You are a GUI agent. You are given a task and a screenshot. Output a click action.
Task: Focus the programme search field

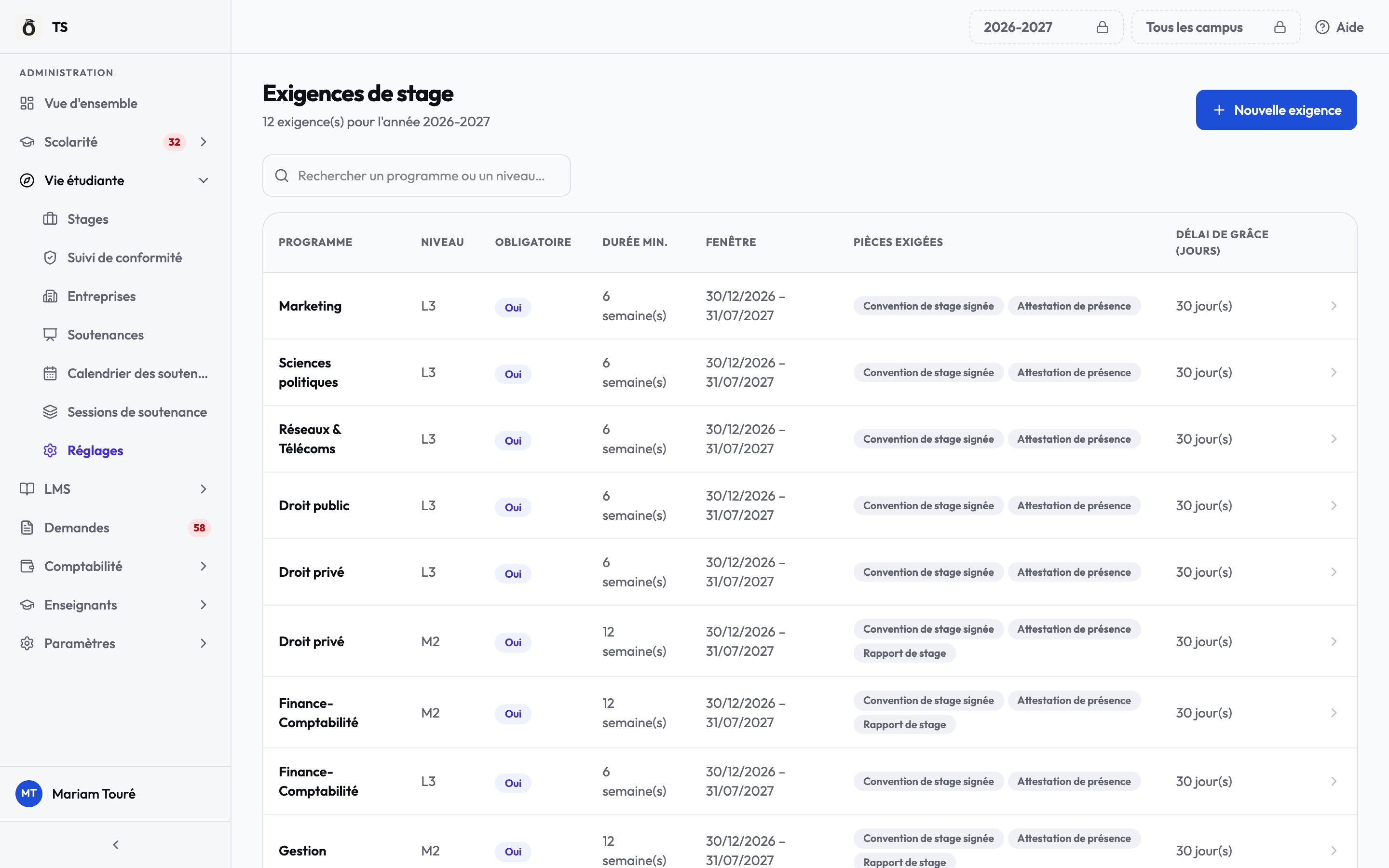point(416,176)
